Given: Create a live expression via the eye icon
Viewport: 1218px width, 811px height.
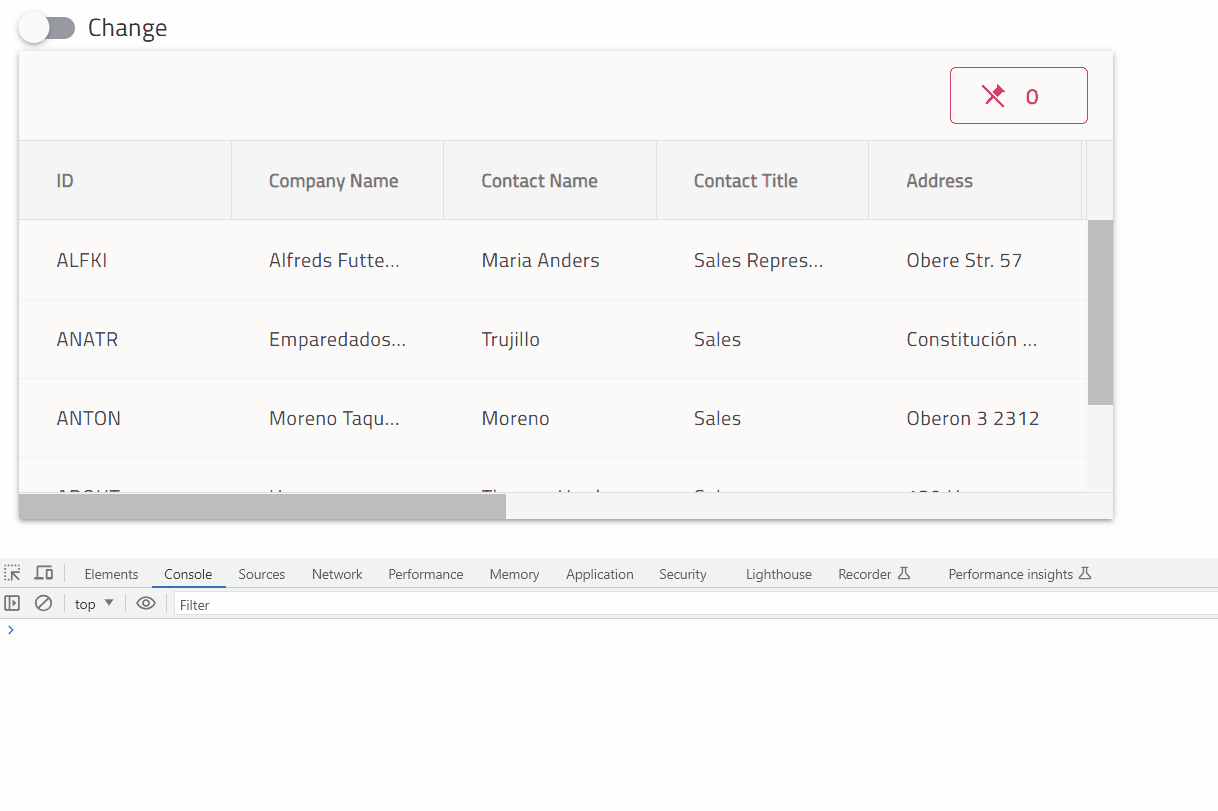Looking at the screenshot, I should pos(145,603).
